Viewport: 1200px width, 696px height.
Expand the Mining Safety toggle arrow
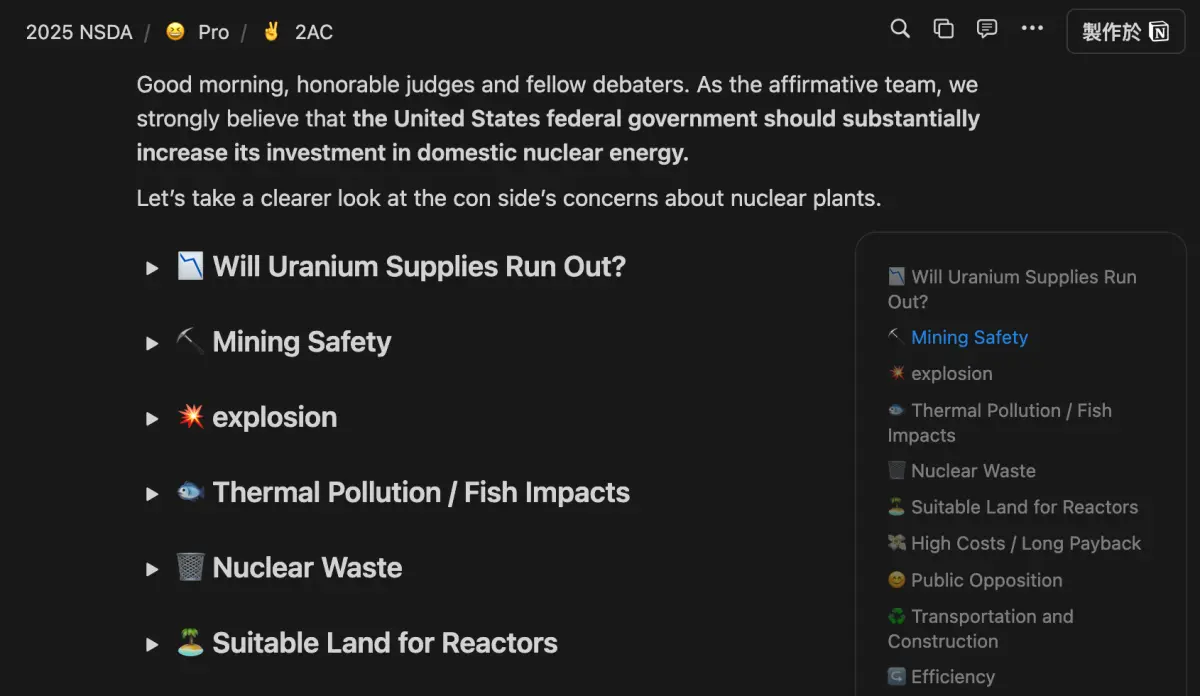(152, 343)
